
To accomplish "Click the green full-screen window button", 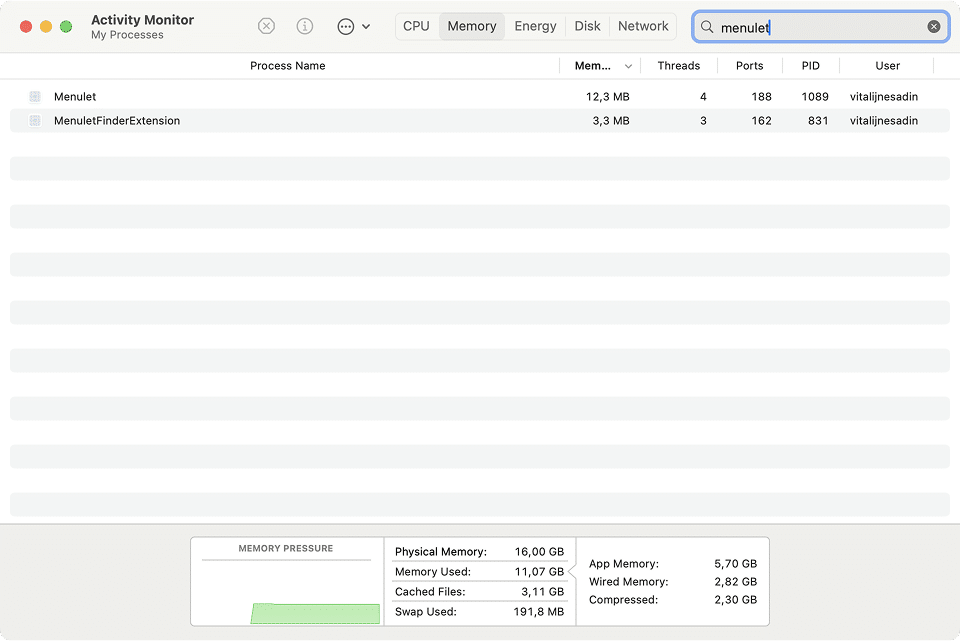I will [66, 26].
